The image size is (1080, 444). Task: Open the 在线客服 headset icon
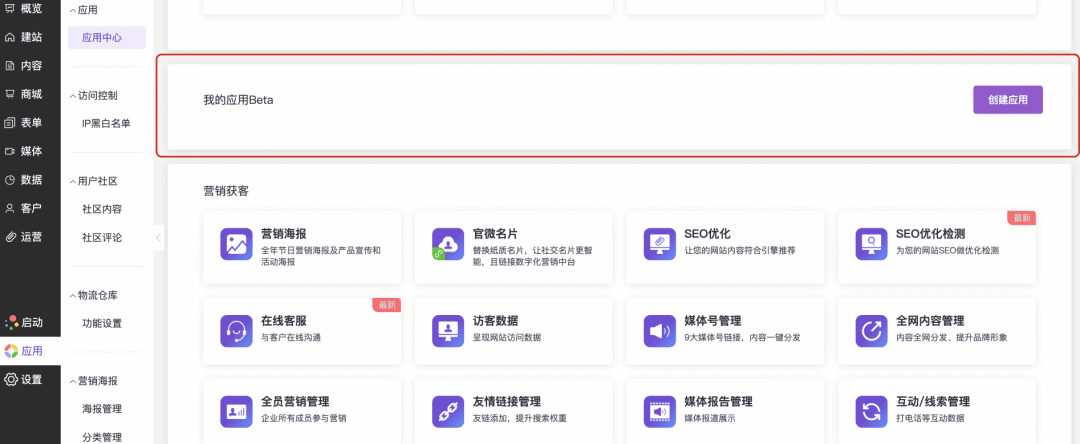pyautogui.click(x=236, y=329)
